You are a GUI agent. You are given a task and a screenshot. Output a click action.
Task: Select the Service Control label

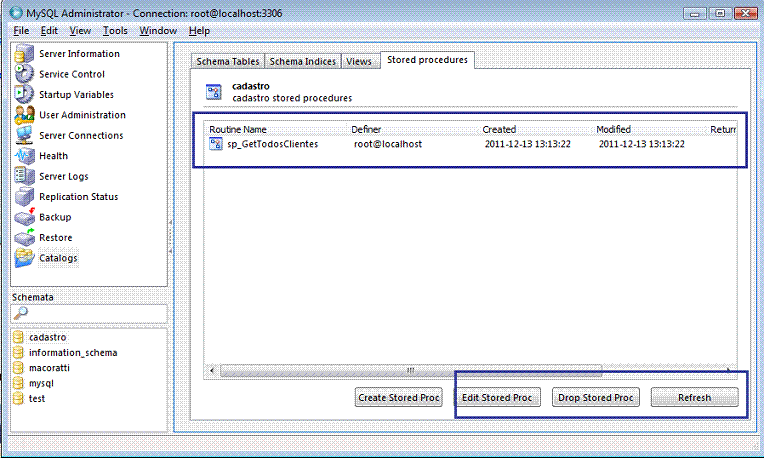(x=72, y=74)
